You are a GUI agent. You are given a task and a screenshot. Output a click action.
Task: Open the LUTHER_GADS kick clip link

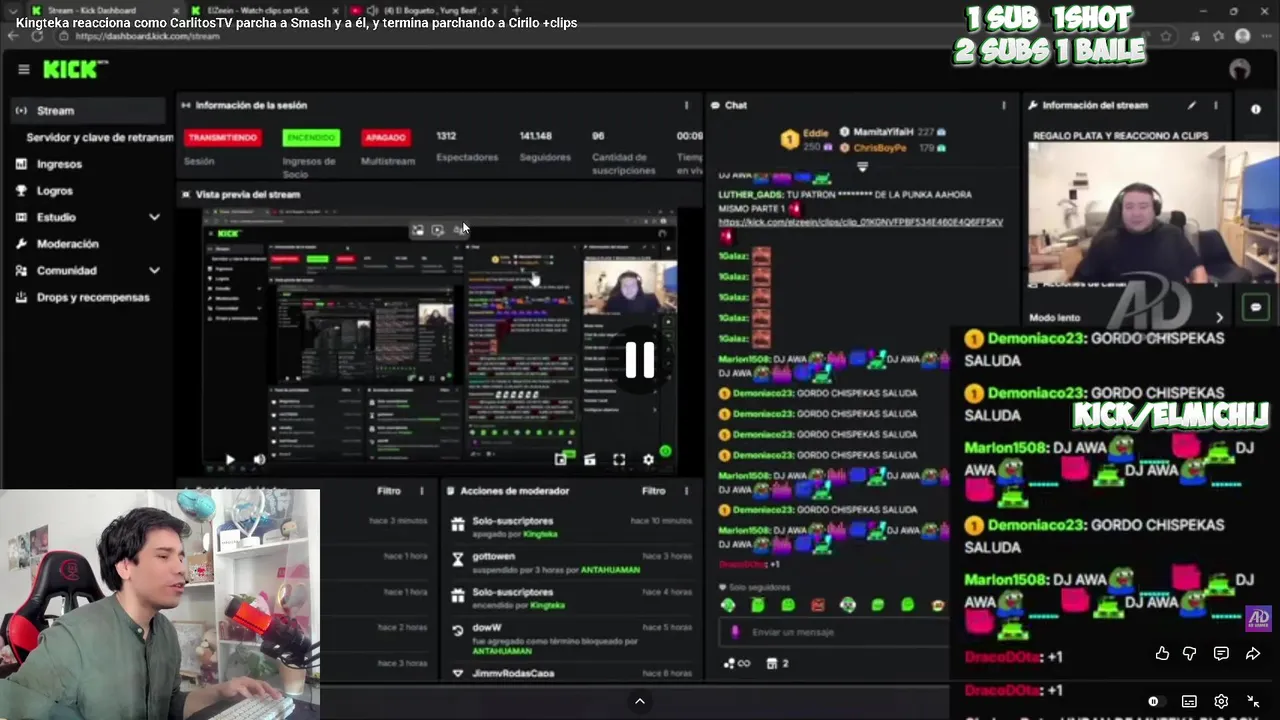861,222
